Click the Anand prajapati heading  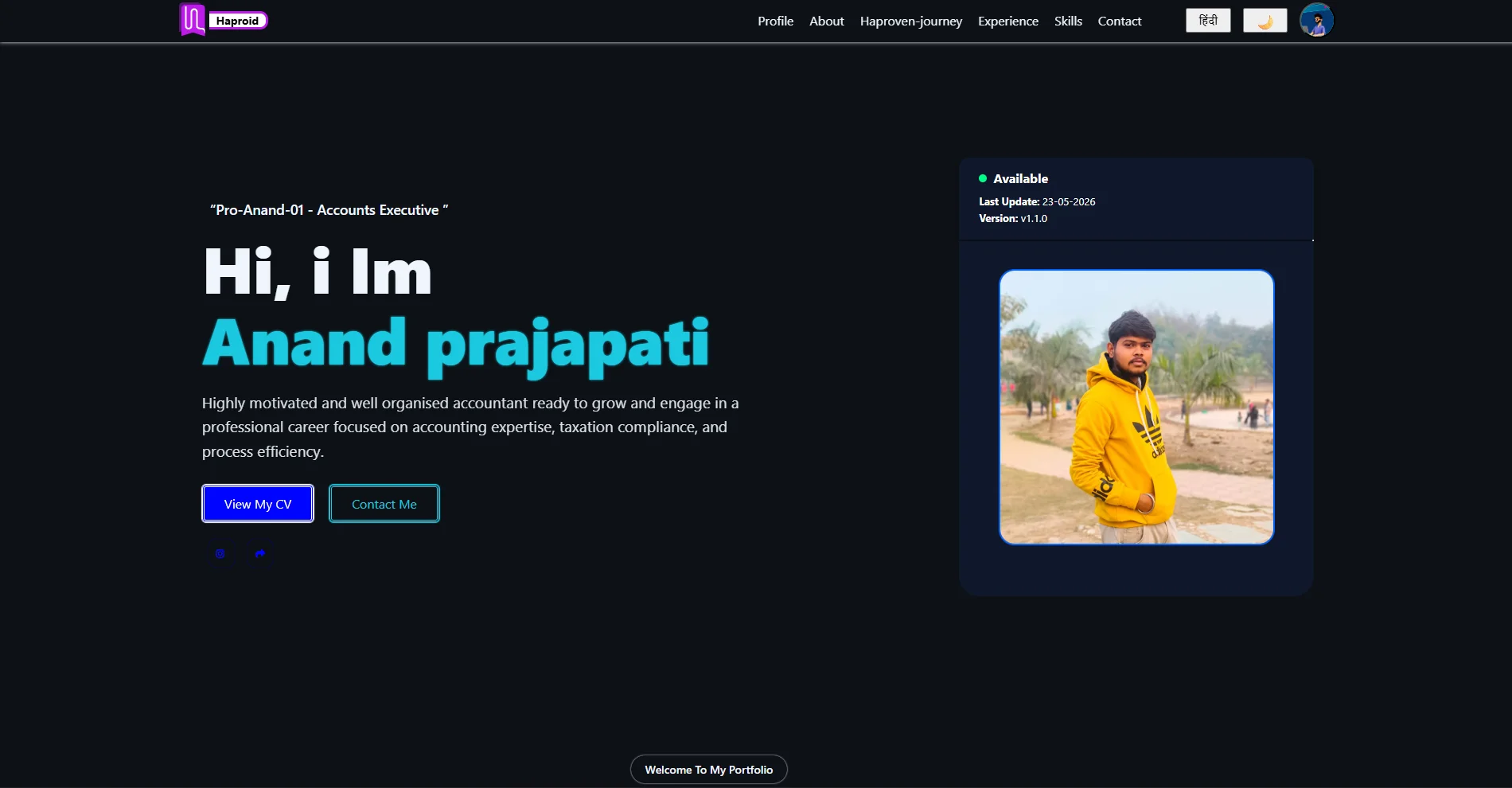pyautogui.click(x=455, y=345)
